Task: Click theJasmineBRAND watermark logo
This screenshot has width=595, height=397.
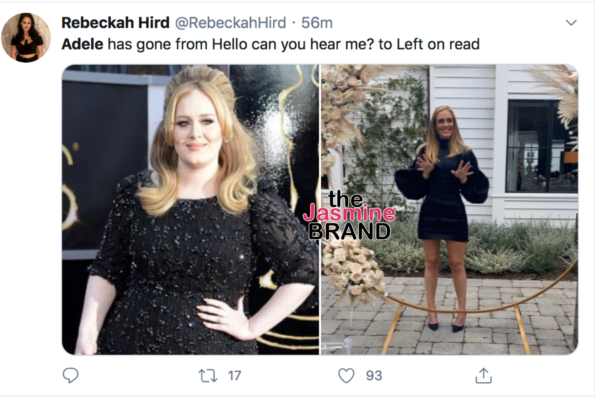Action: (349, 216)
